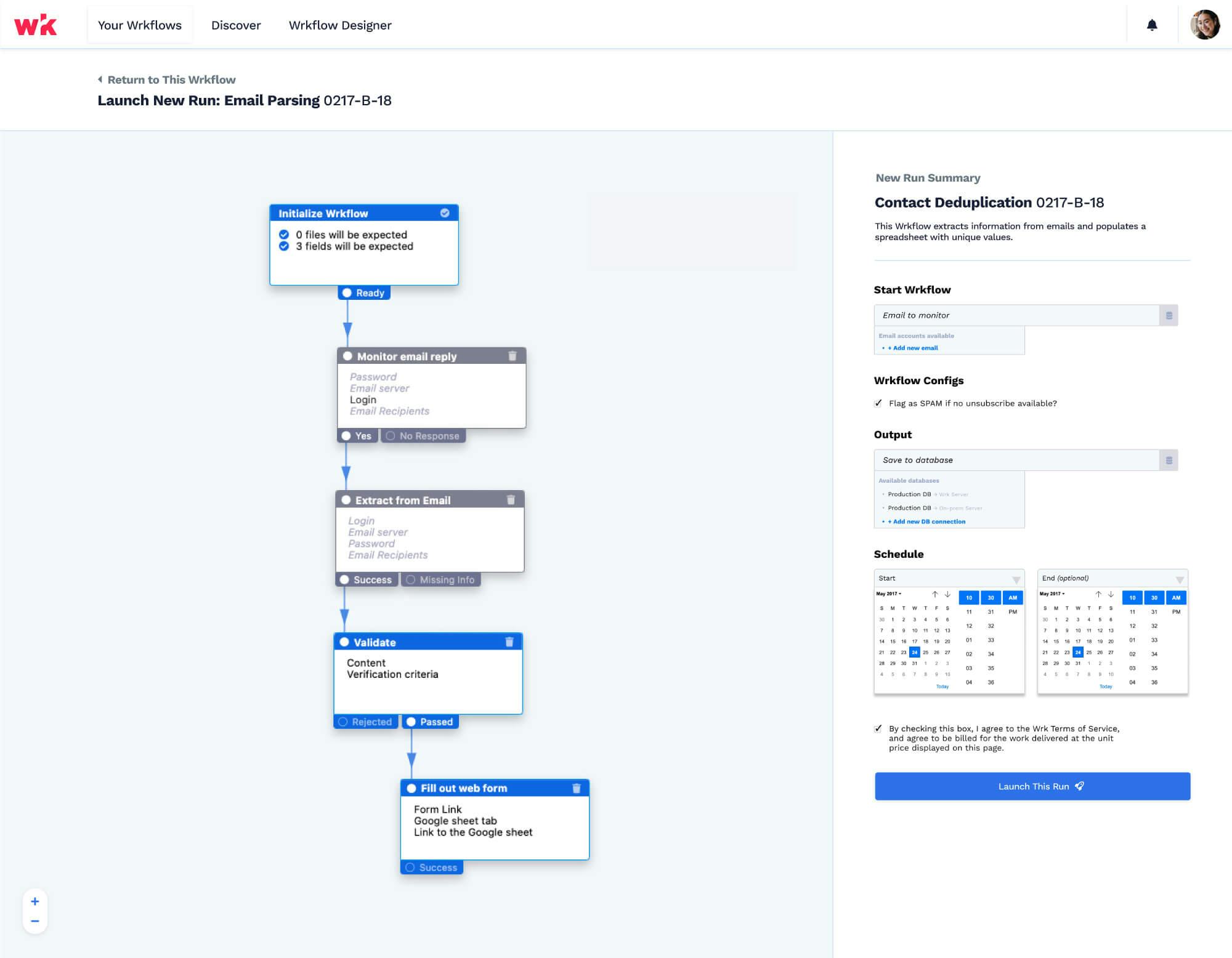Open the Wrkflow Designer

[339, 25]
